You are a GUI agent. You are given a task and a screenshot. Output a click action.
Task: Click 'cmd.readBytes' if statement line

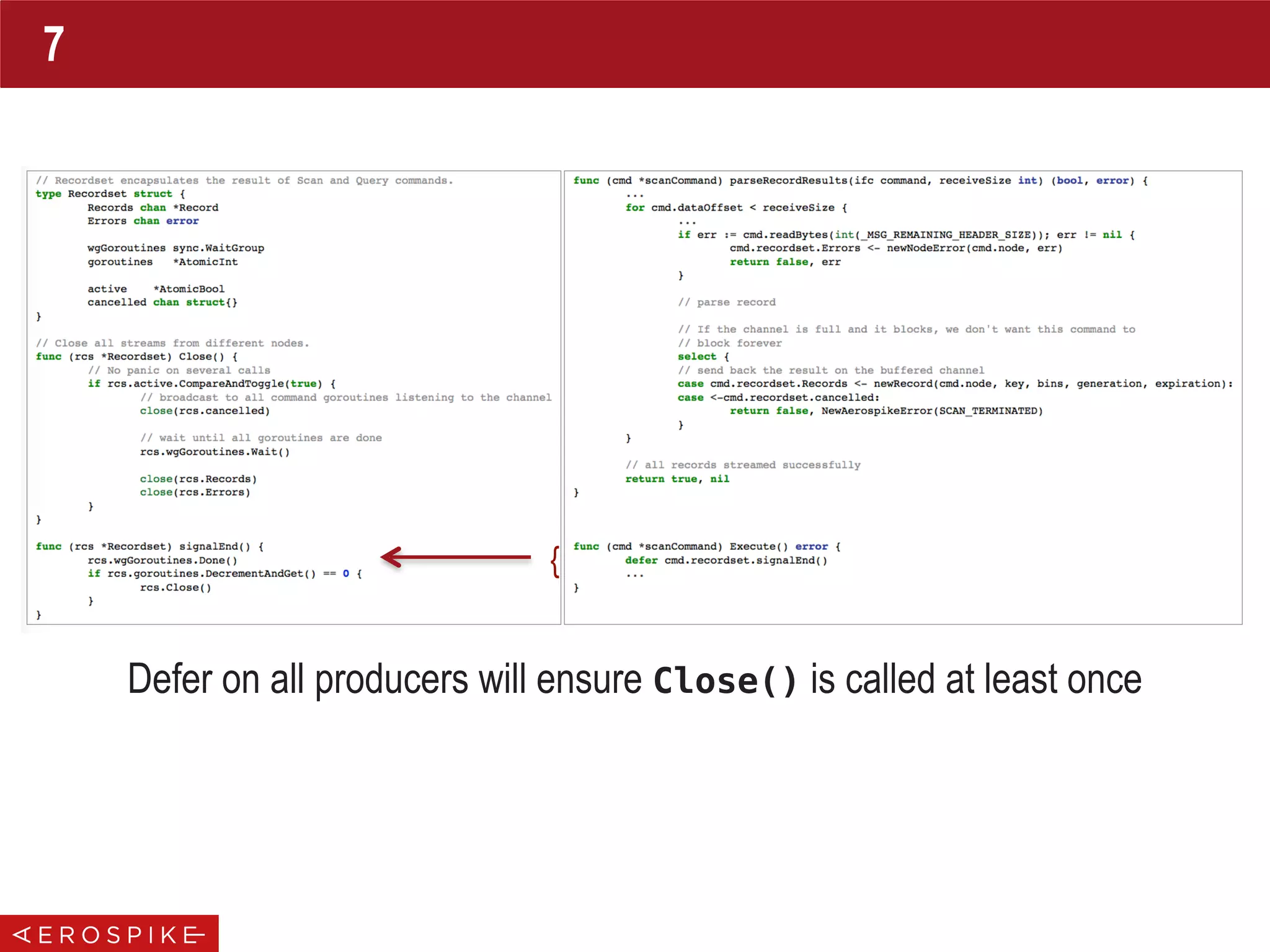[x=906, y=235]
